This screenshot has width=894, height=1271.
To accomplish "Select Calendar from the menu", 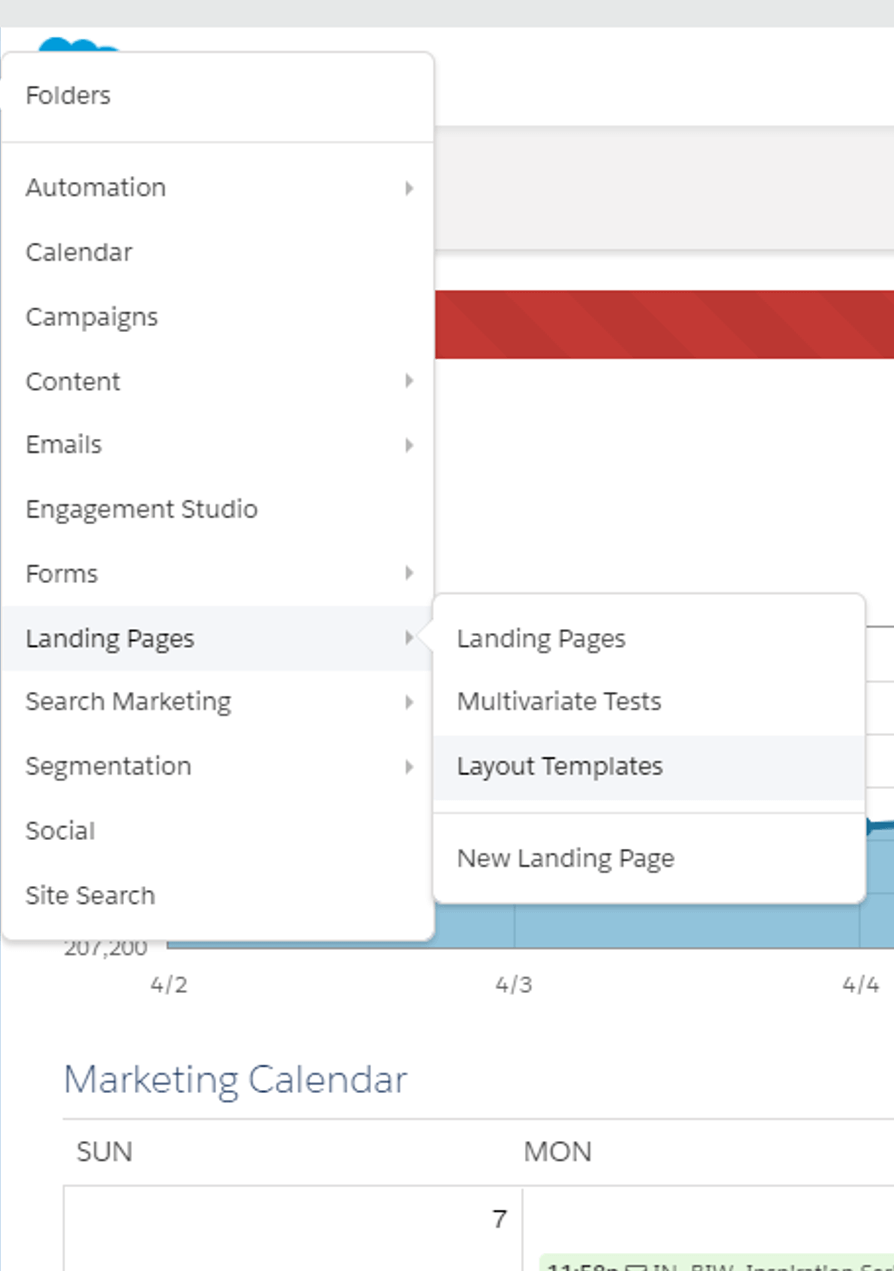I will click(x=79, y=252).
